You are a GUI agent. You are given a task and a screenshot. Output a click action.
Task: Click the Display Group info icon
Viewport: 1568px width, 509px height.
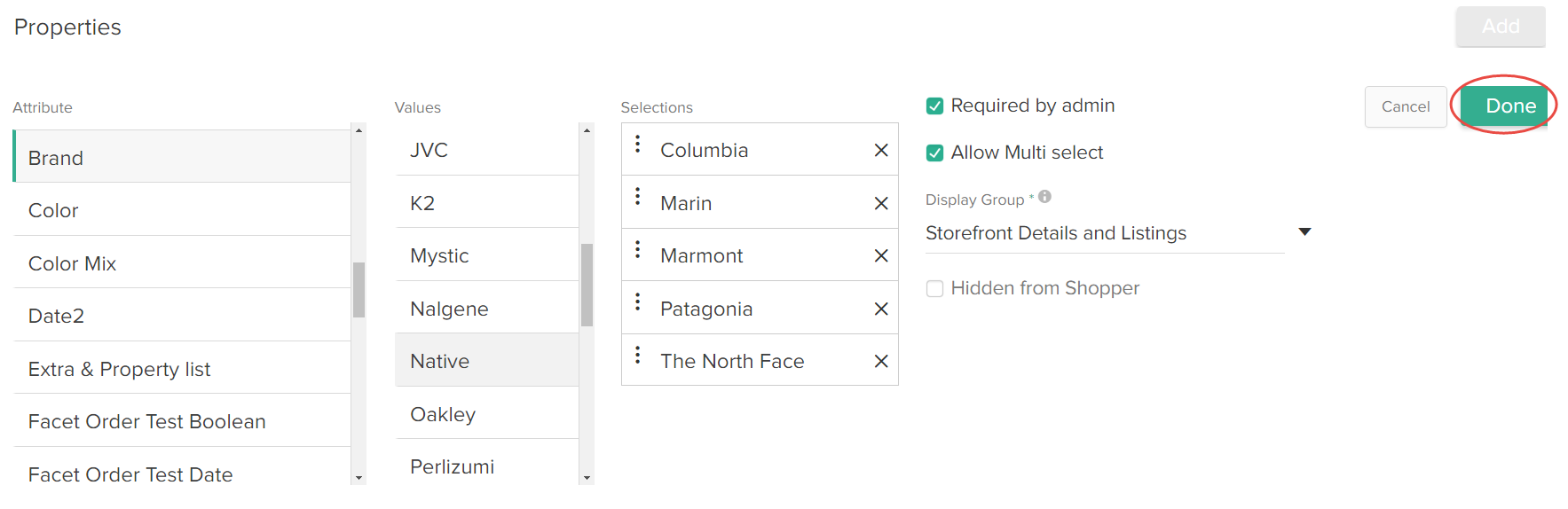click(1044, 197)
